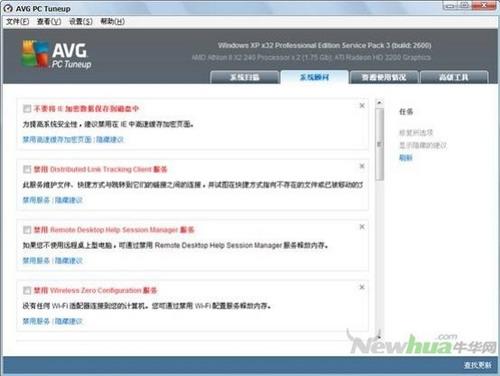Screen dimensions: 500x376
Task: Click 隐藏建议 in the IE encrypted data card
Action: 110,140
